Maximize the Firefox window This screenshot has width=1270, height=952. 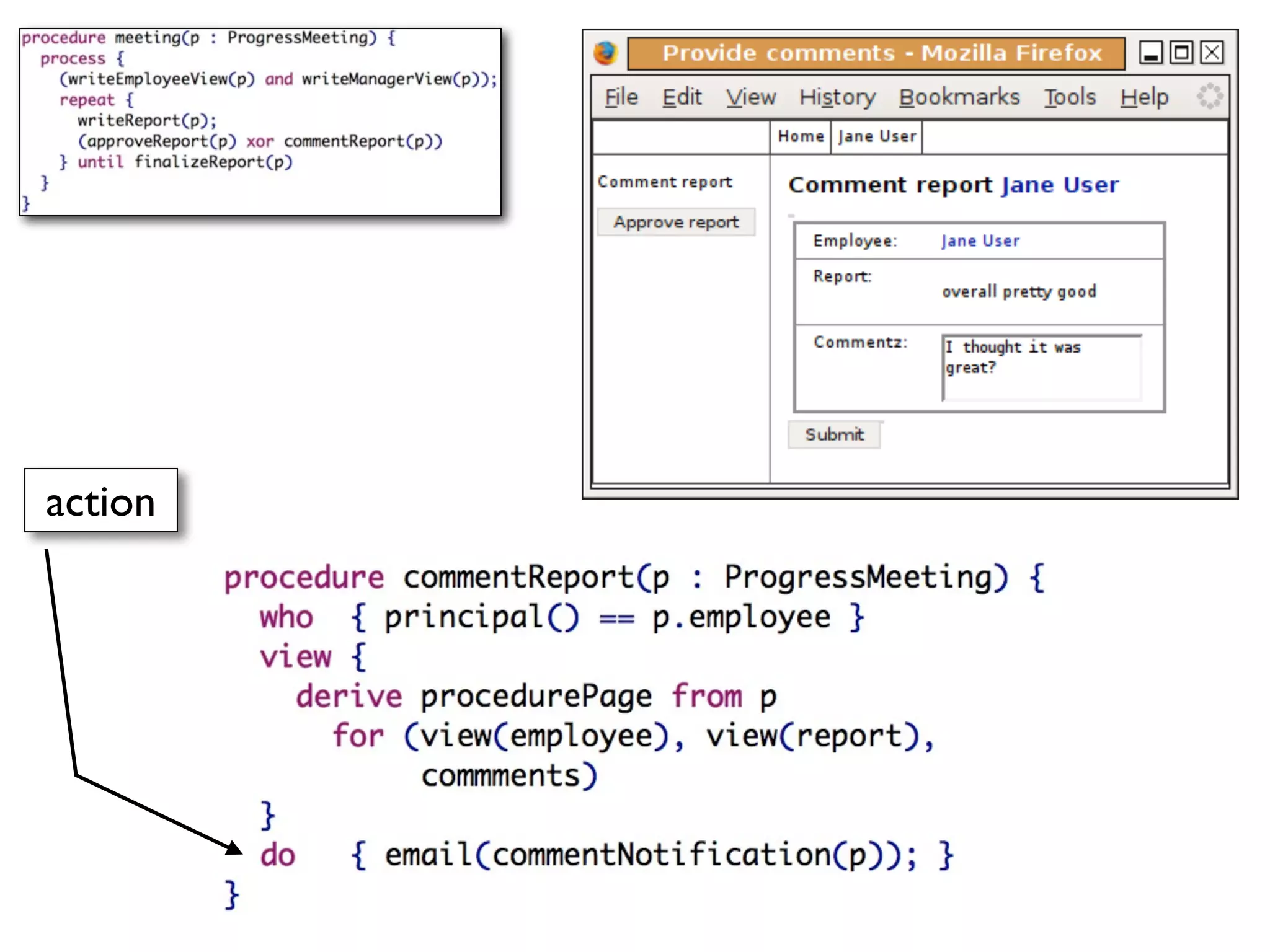point(1181,53)
